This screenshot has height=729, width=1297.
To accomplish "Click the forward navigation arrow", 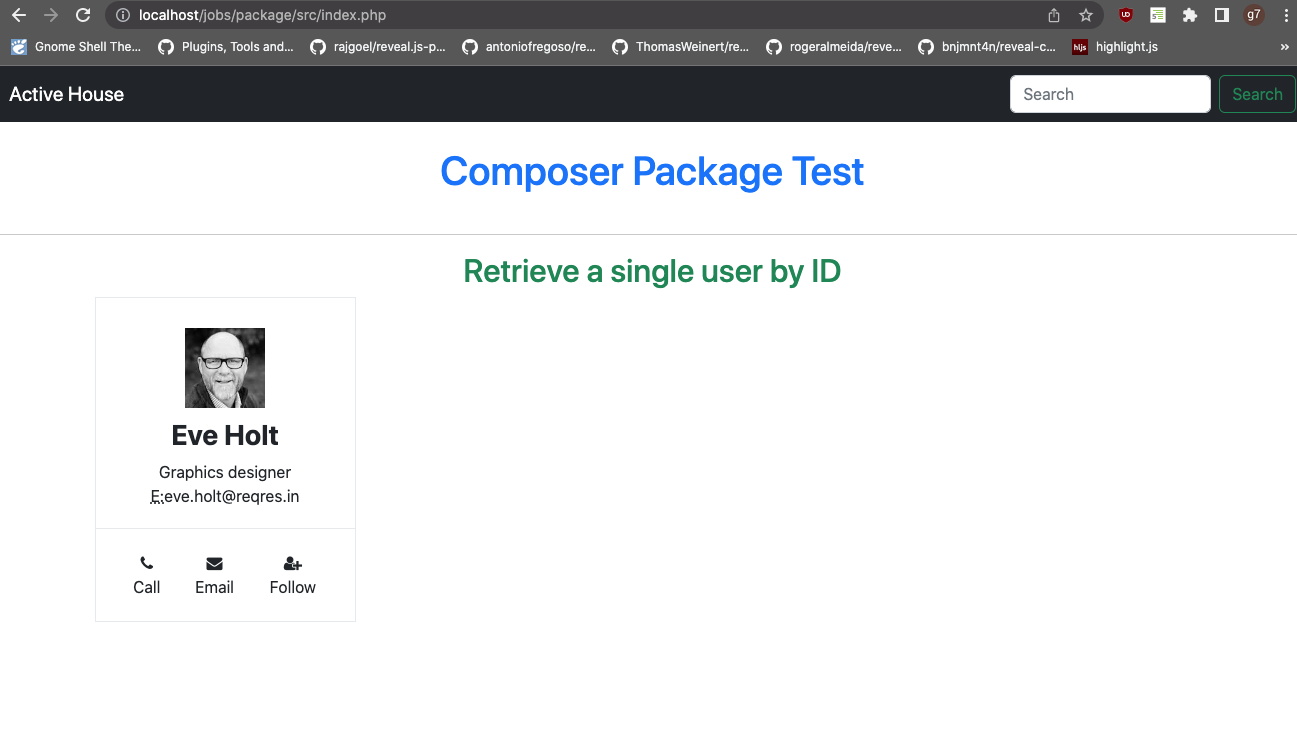I will [x=50, y=15].
